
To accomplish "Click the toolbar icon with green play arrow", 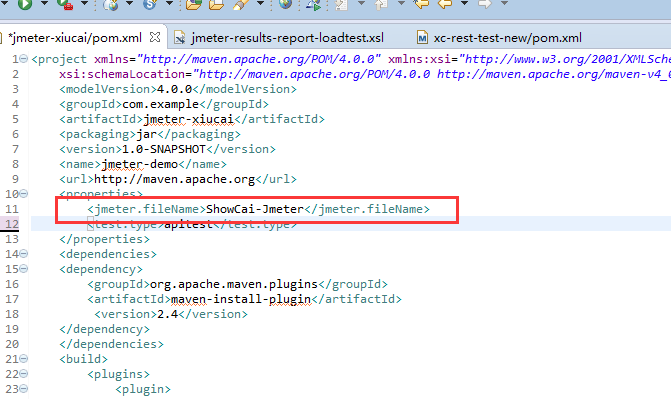I will pos(313,4).
